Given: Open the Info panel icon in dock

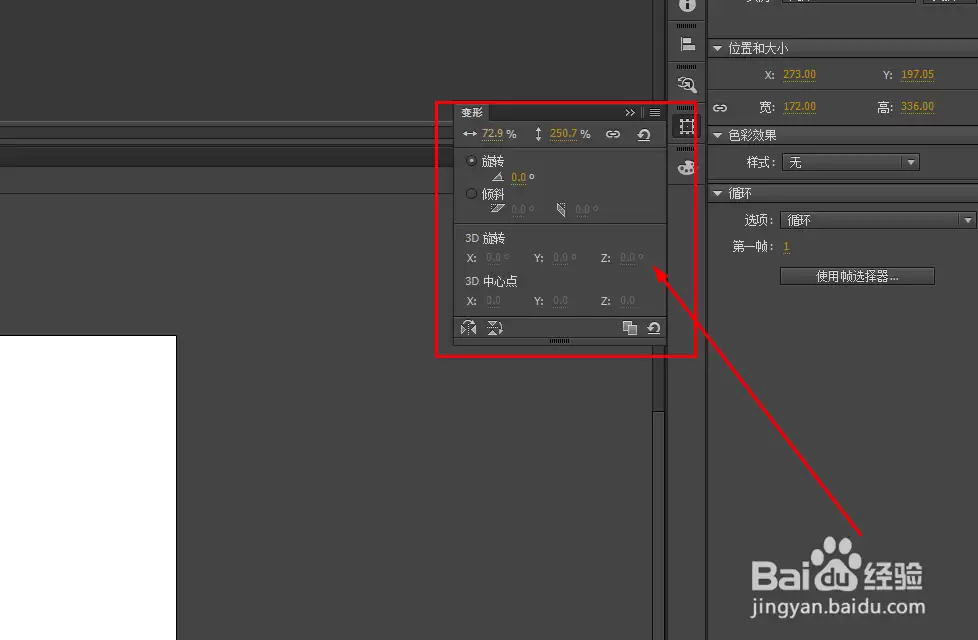Looking at the screenshot, I should click(687, 4).
